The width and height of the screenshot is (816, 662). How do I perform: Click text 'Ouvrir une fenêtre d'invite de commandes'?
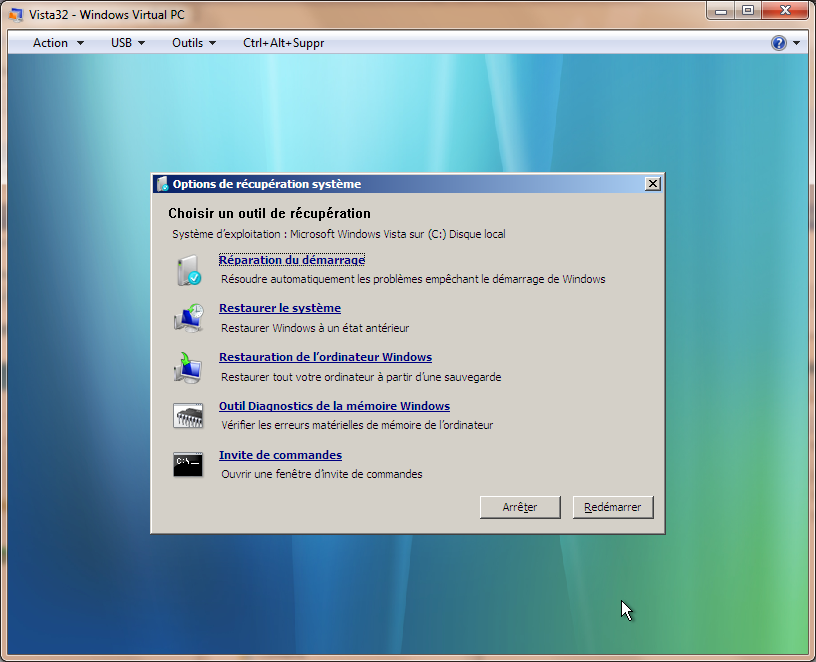coord(322,474)
